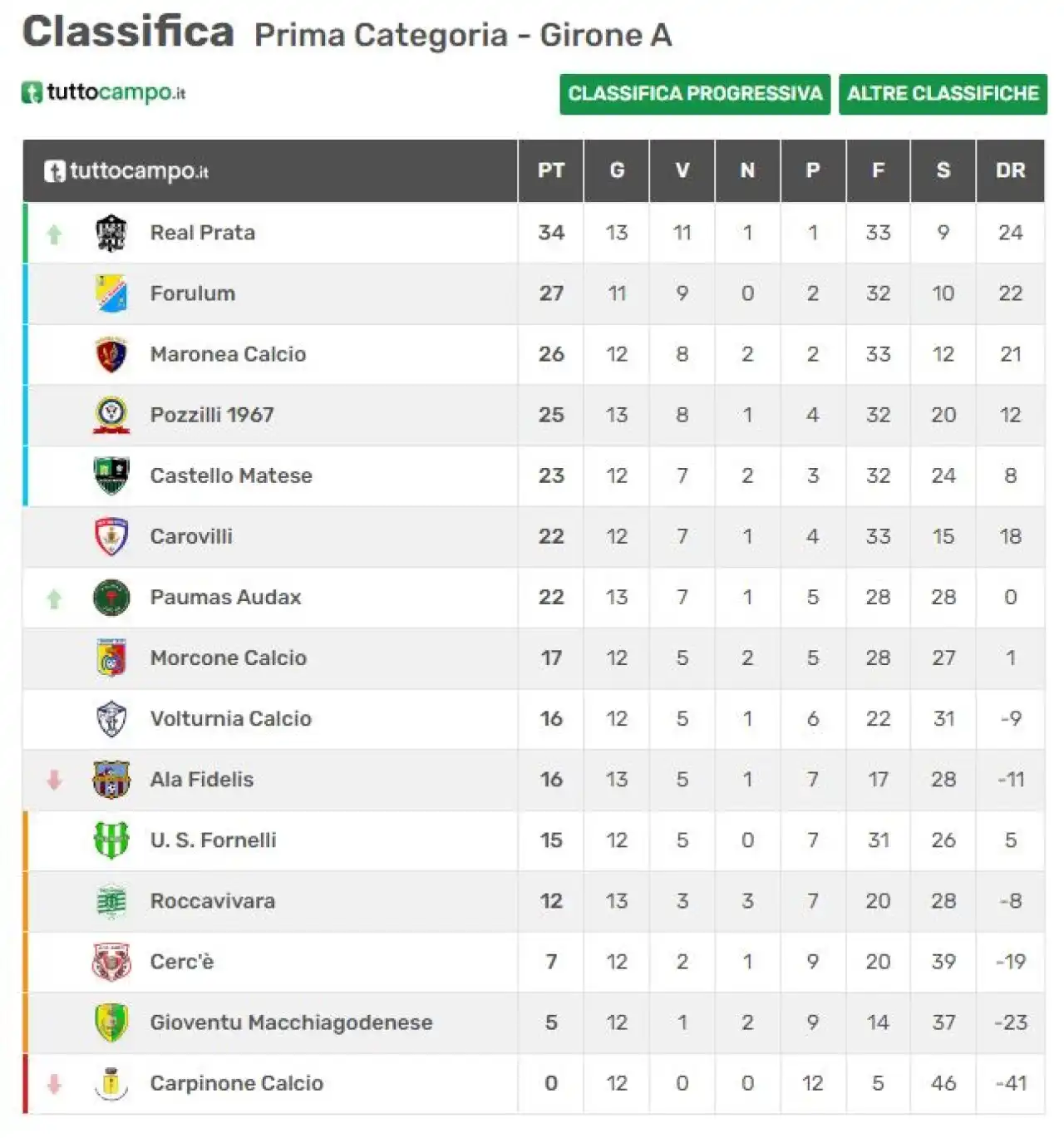Open the Maronea Calcio crest icon
The height and width of the screenshot is (1138, 1064).
tap(111, 354)
